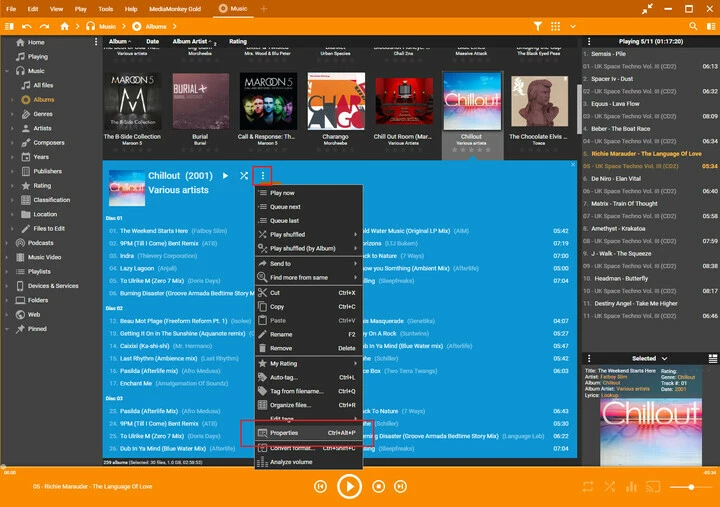
Task: Open the filter funnel icon
Action: click(x=538, y=26)
